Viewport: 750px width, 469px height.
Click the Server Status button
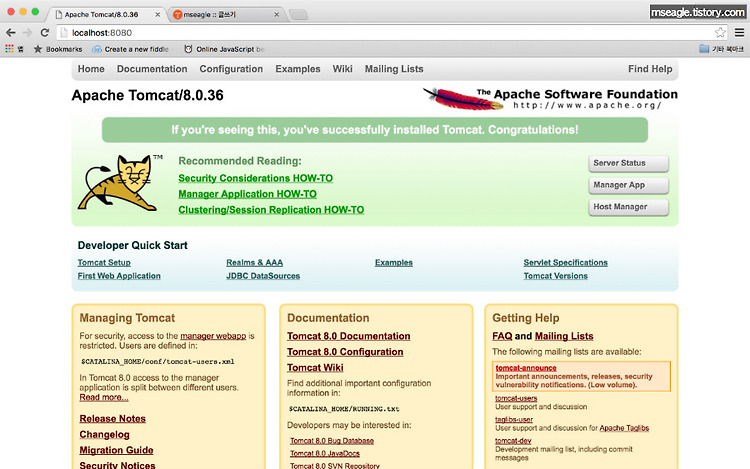click(x=629, y=163)
